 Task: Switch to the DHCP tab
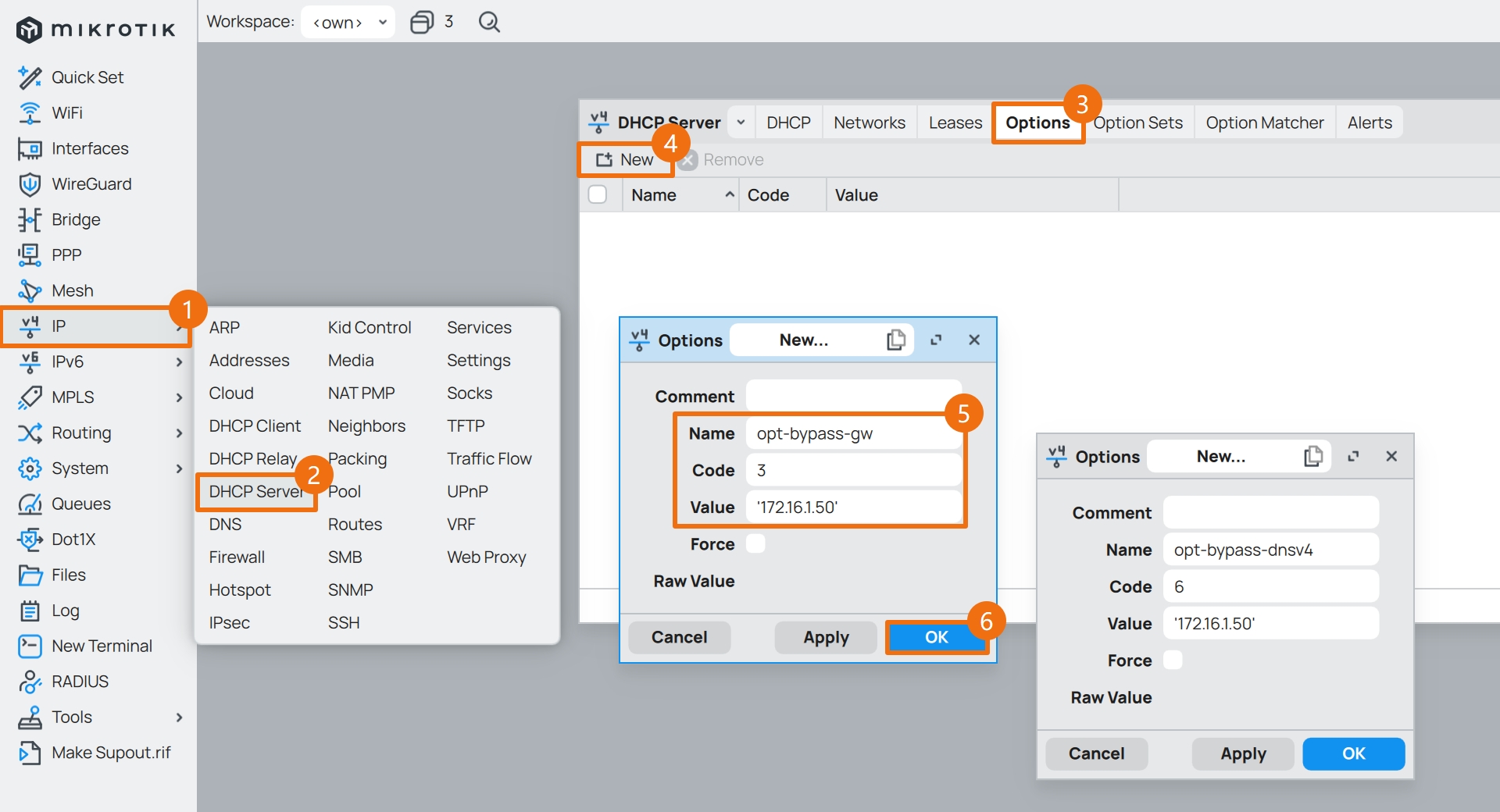click(x=788, y=123)
